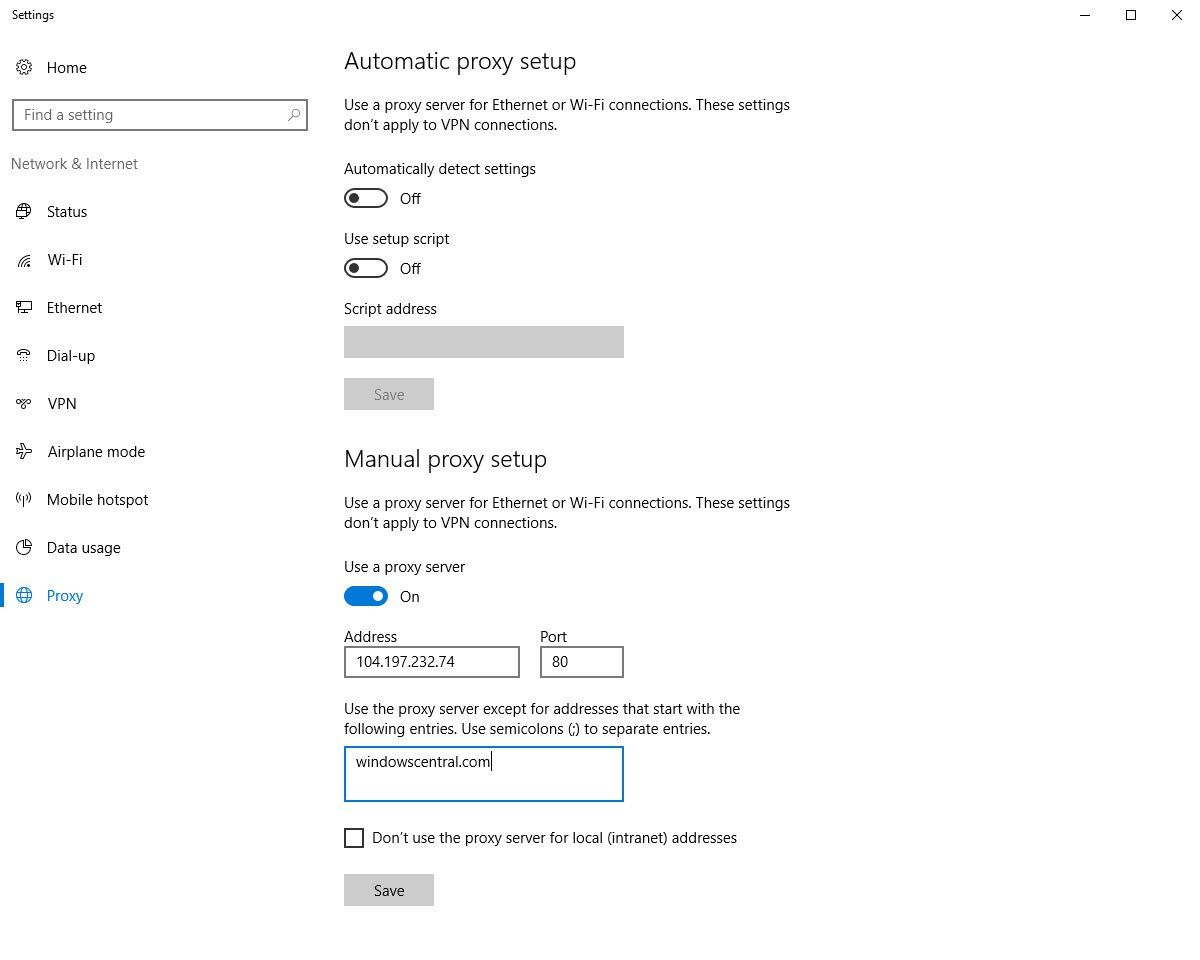Check Don't use proxy for intranet addresses
The width and height of the screenshot is (1200, 960).
(x=354, y=838)
